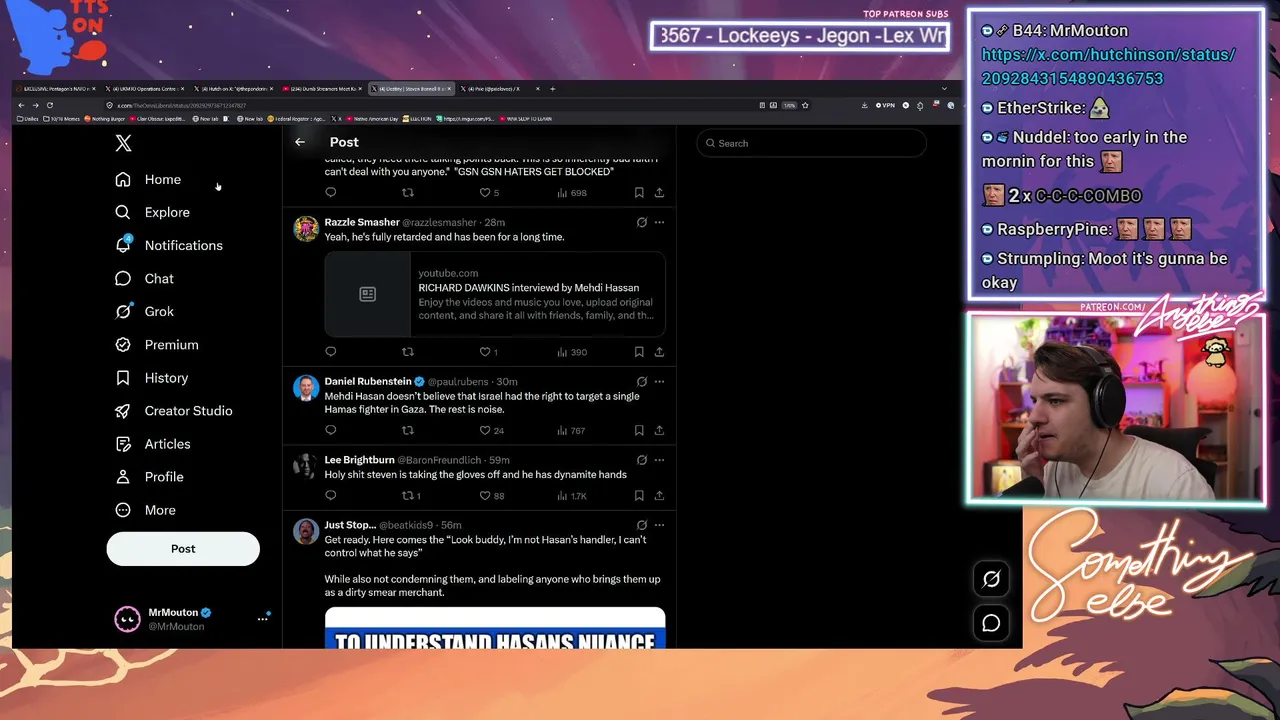Bookmark Daniel Rubenstein's post
The height and width of the screenshot is (720, 1280).
coord(639,431)
